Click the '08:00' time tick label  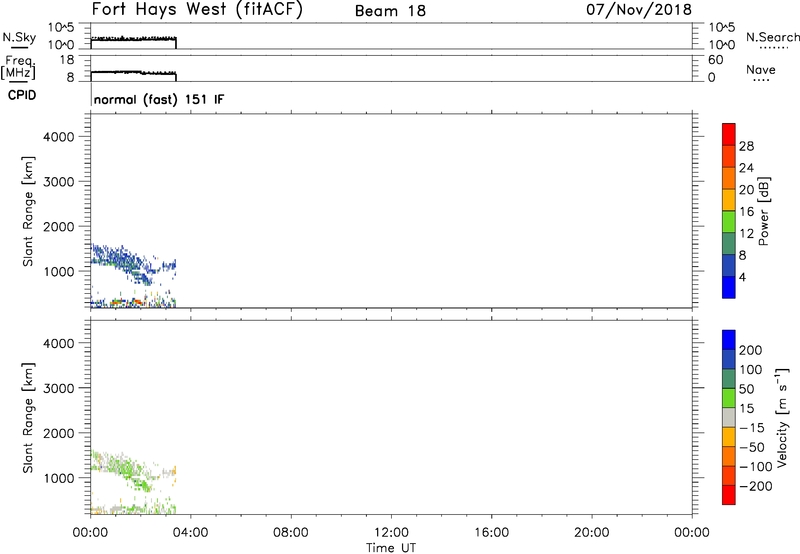291,533
